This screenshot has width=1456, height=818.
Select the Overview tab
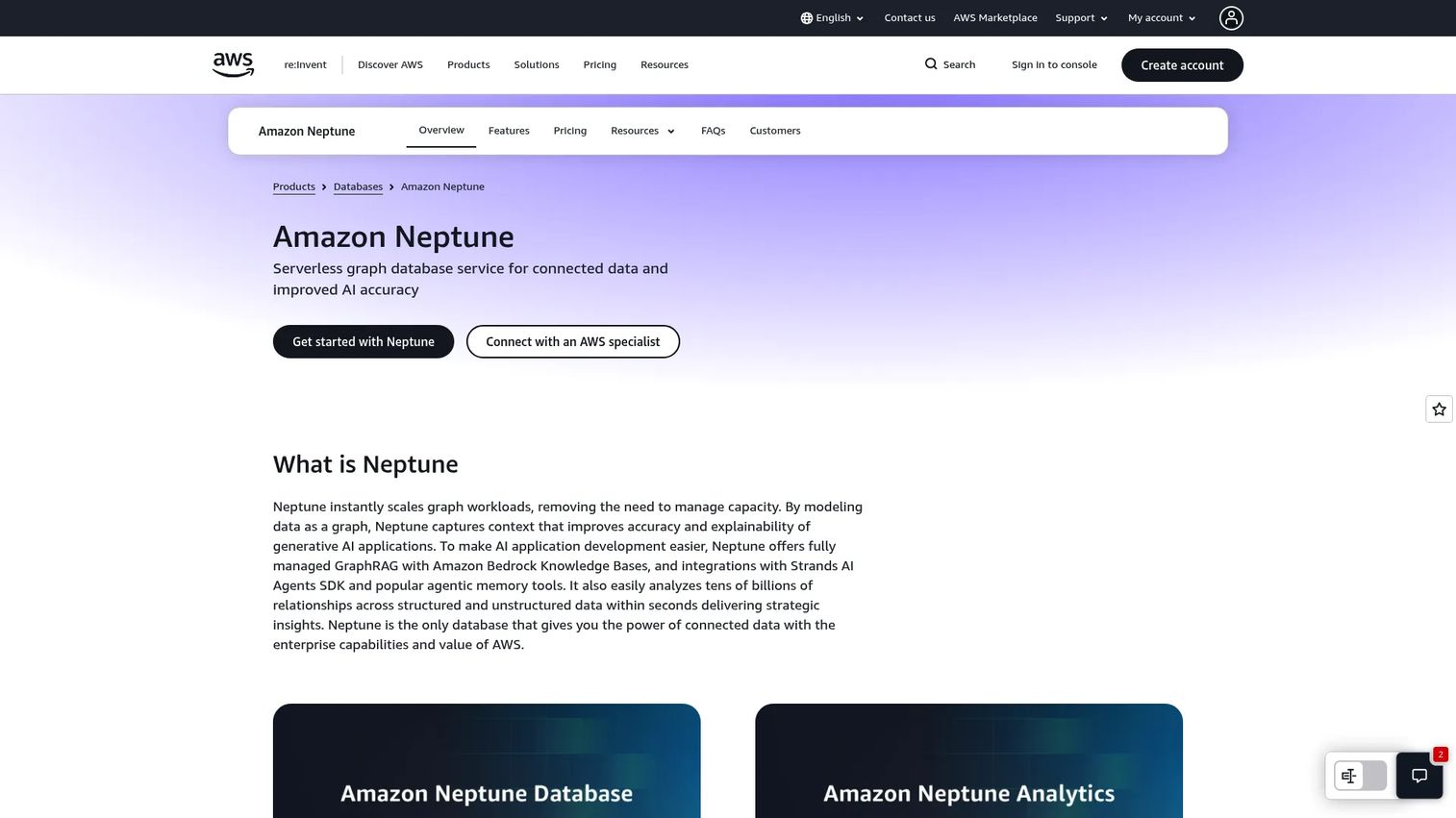pyautogui.click(x=441, y=131)
